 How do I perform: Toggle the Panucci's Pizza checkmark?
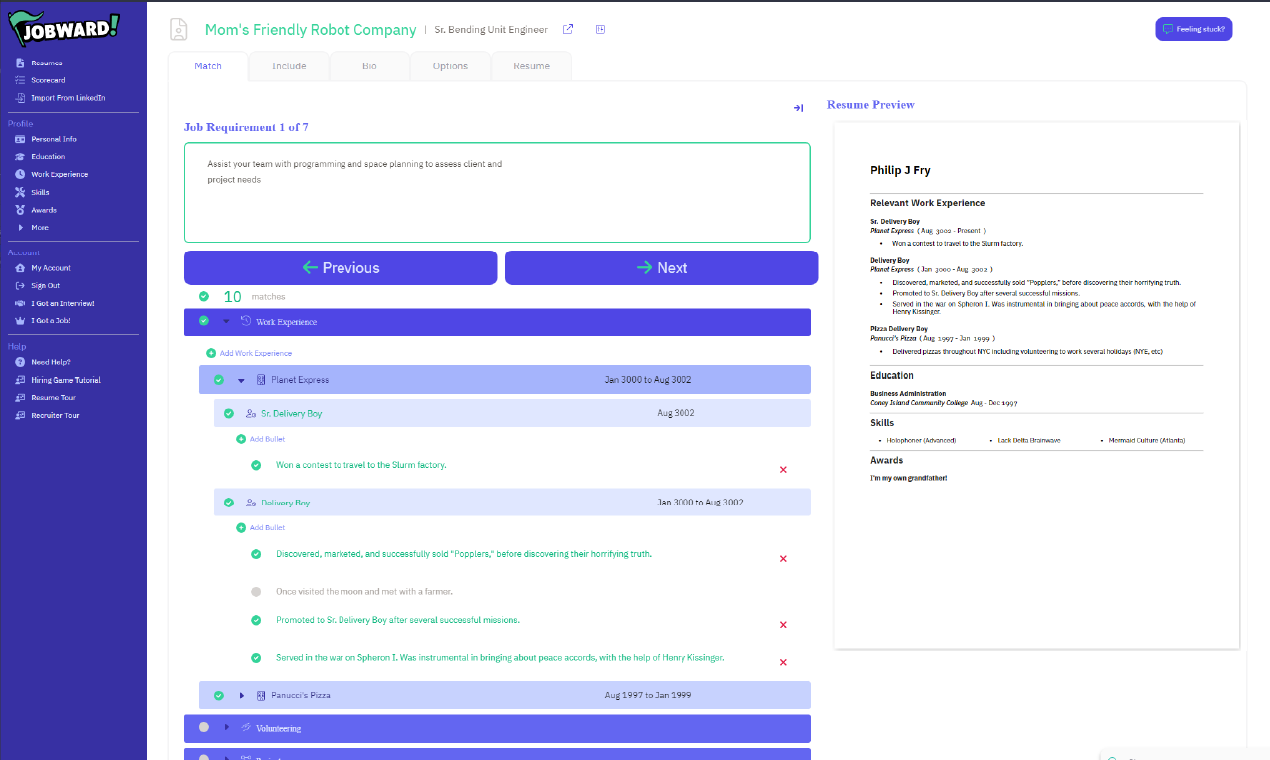[219, 695]
